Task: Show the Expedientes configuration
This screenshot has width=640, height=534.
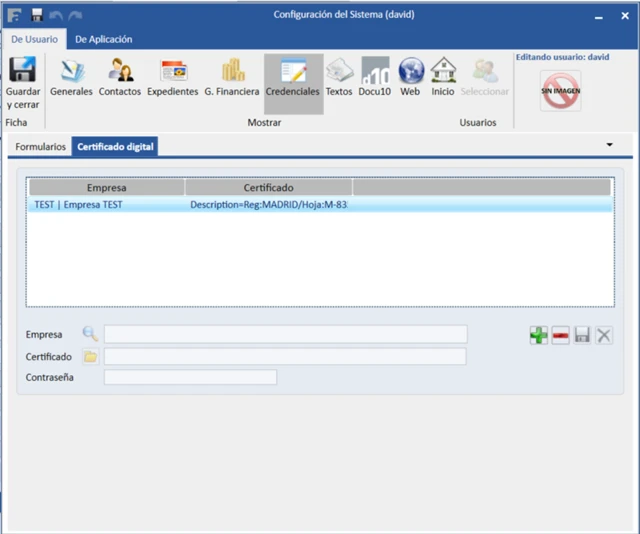Action: pyautogui.click(x=173, y=78)
